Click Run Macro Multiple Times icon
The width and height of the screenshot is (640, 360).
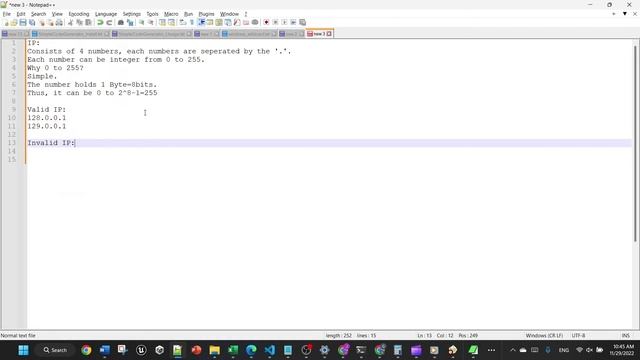[x=293, y=22]
